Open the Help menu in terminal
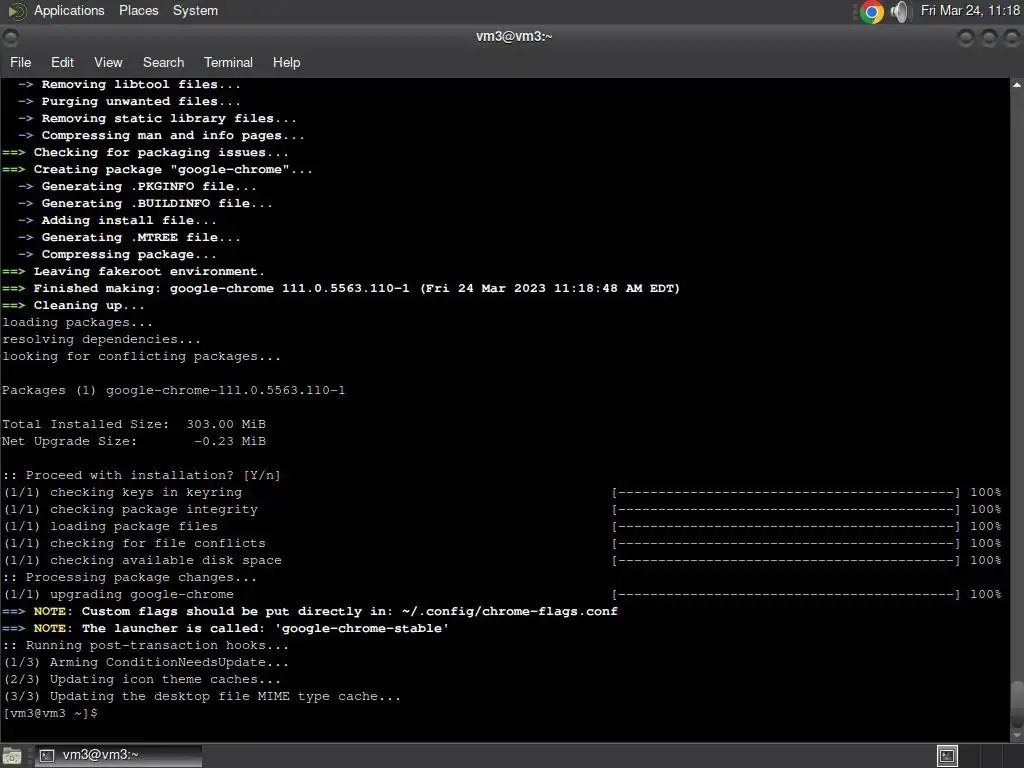 click(286, 63)
